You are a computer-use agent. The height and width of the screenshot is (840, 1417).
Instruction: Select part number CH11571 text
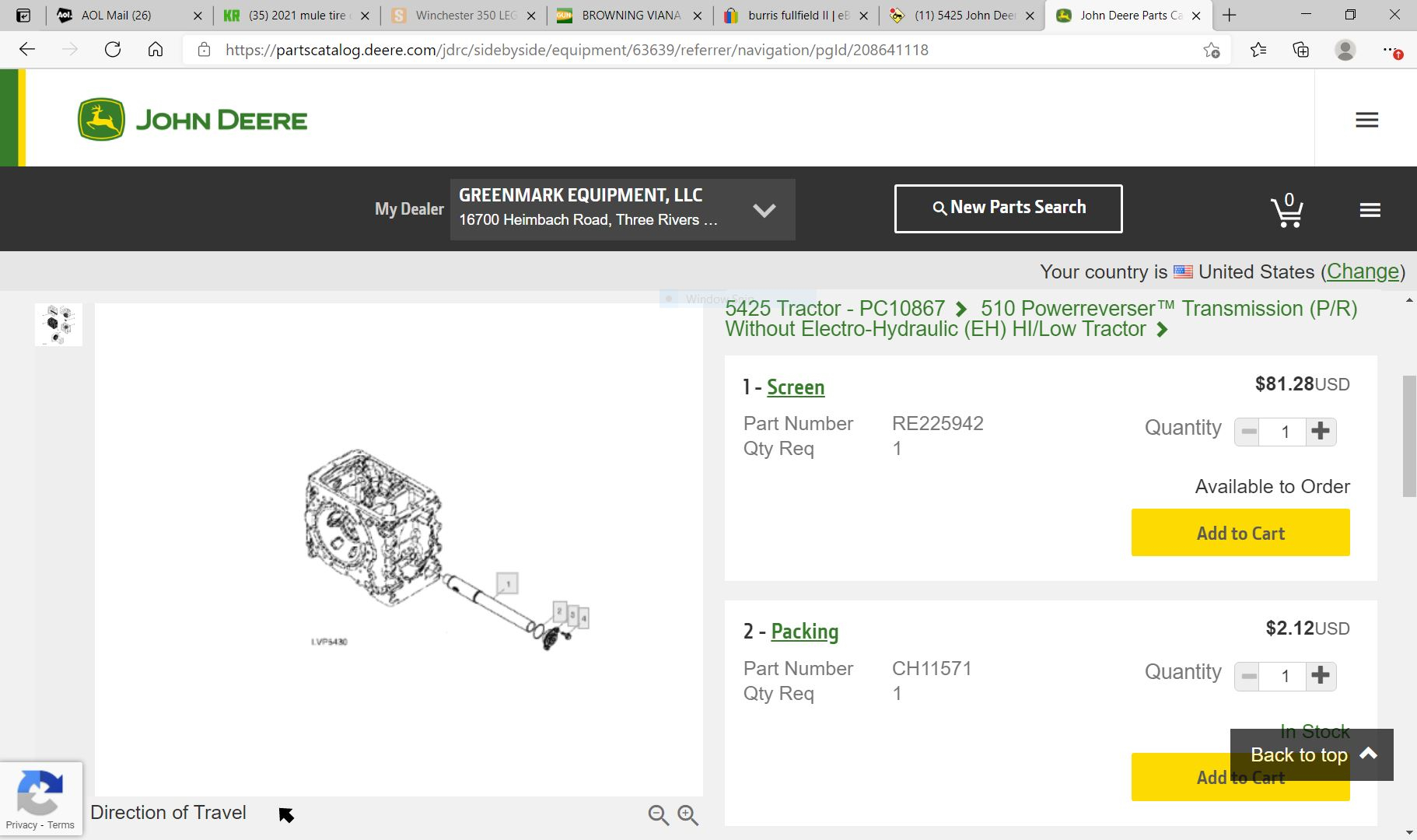[x=932, y=669]
